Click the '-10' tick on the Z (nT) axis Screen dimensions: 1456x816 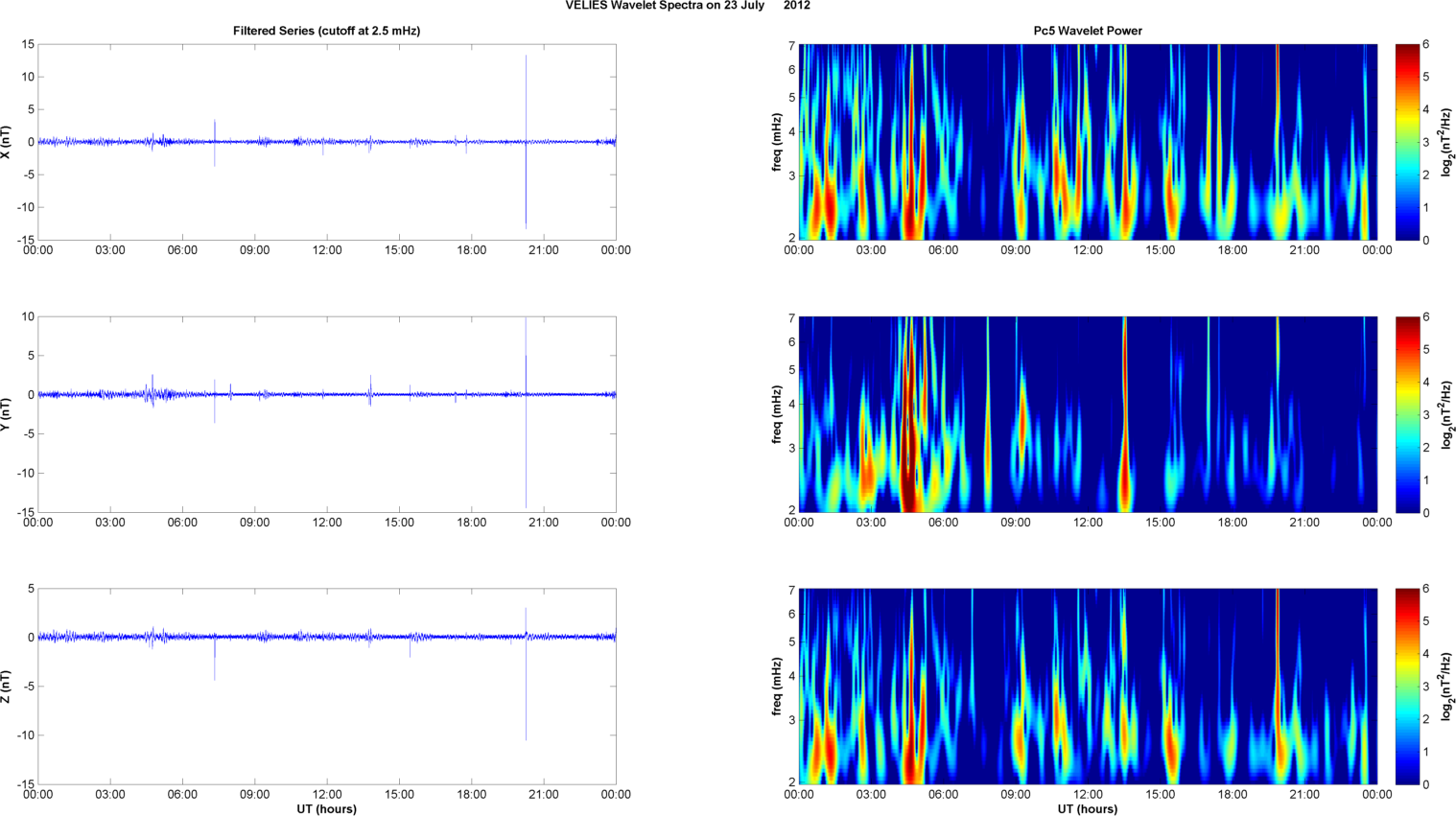[25, 735]
